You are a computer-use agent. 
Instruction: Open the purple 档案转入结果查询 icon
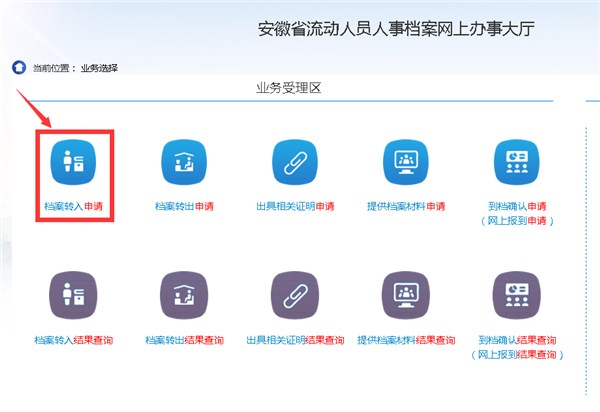[x=73, y=295]
